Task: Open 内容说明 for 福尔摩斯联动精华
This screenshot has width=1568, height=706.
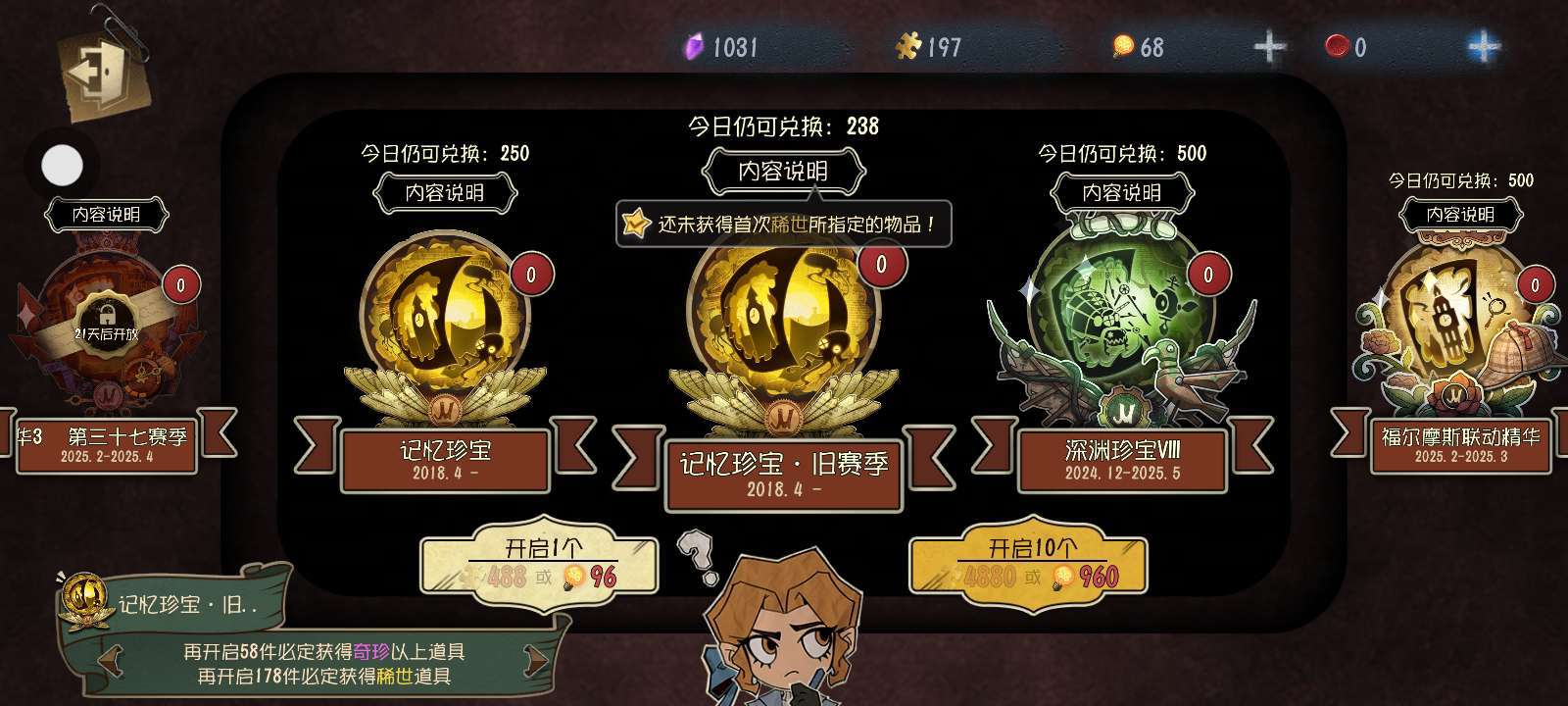Action: pyautogui.click(x=1460, y=215)
